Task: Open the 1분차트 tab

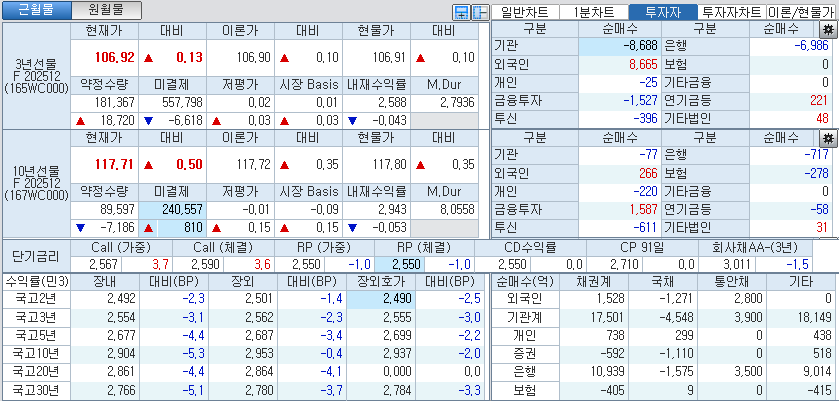Action: pos(593,12)
